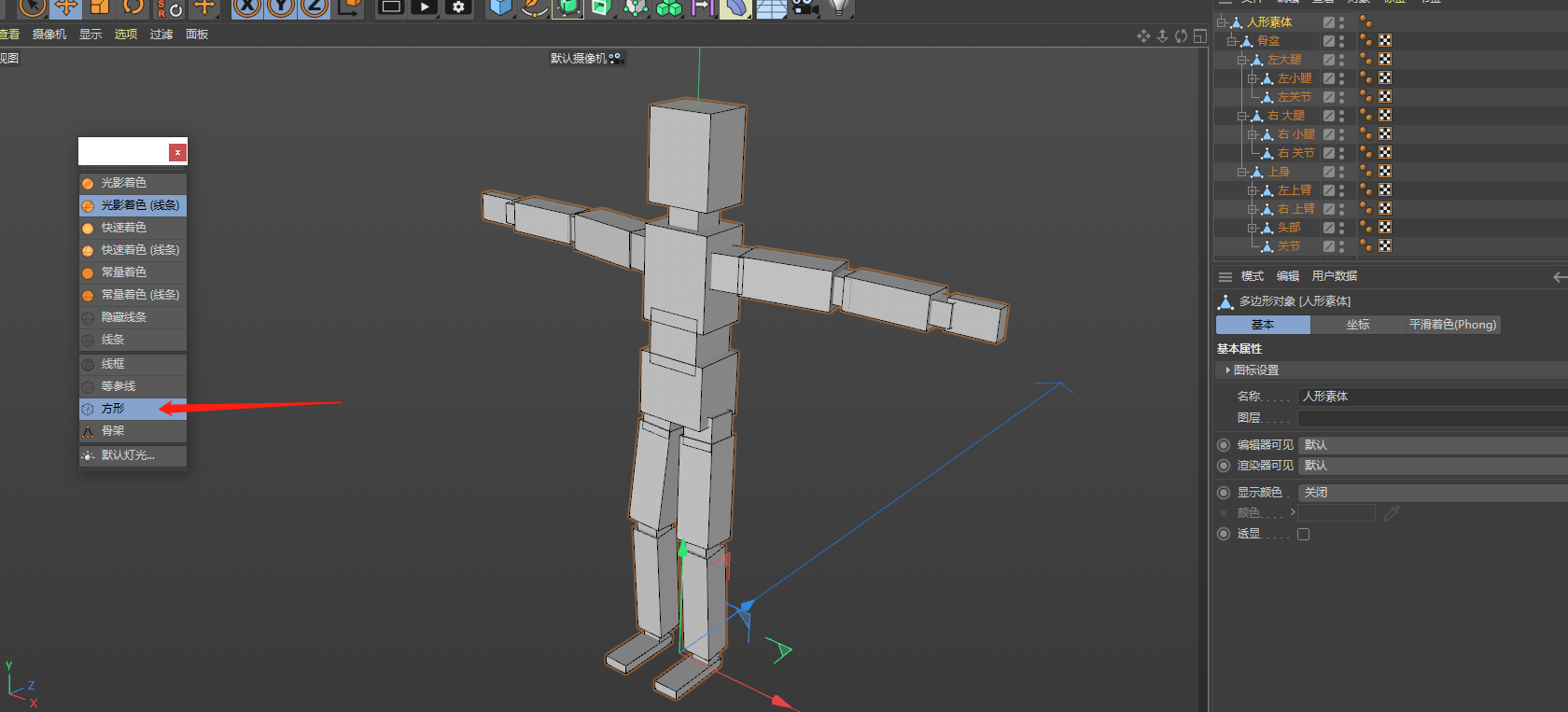The height and width of the screenshot is (712, 1568).
Task: Toggle the Y axis lock
Action: pos(281,7)
